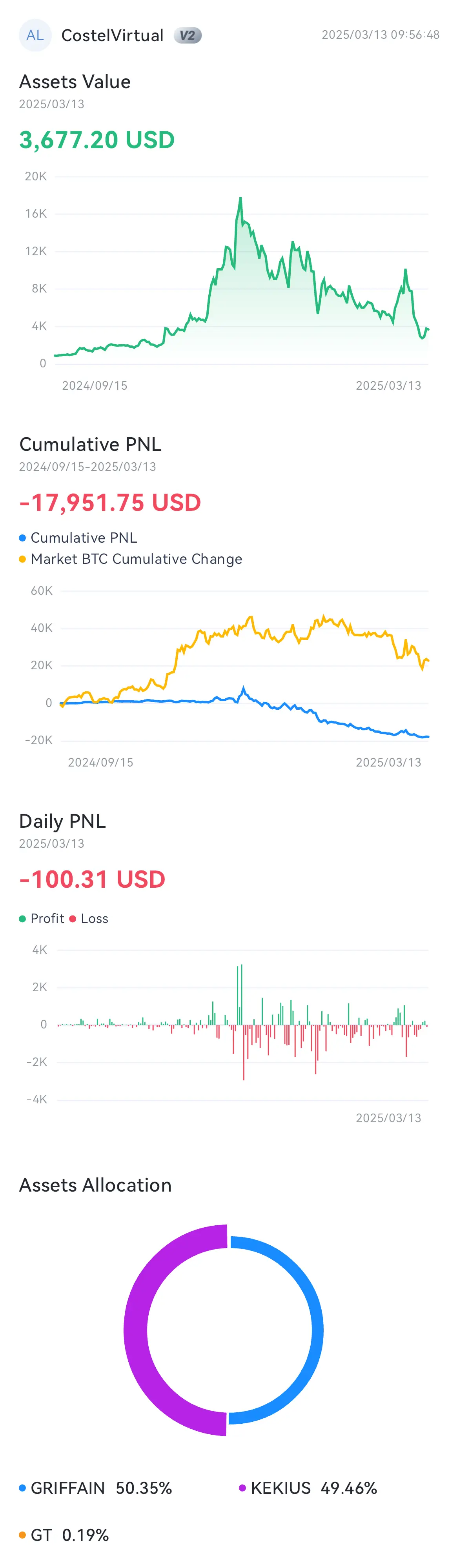Click the GRIFFAIN blue legend dot

point(22,1488)
